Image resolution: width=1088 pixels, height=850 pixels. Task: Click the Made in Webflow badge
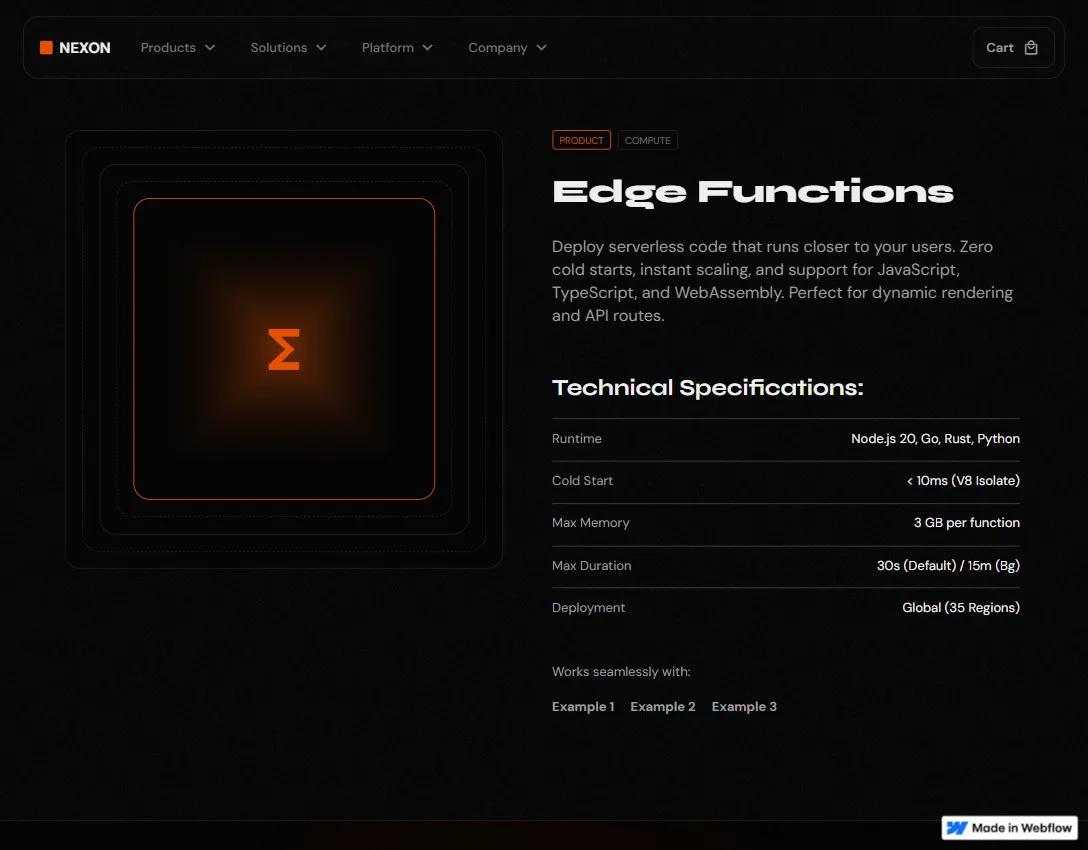tap(1009, 827)
